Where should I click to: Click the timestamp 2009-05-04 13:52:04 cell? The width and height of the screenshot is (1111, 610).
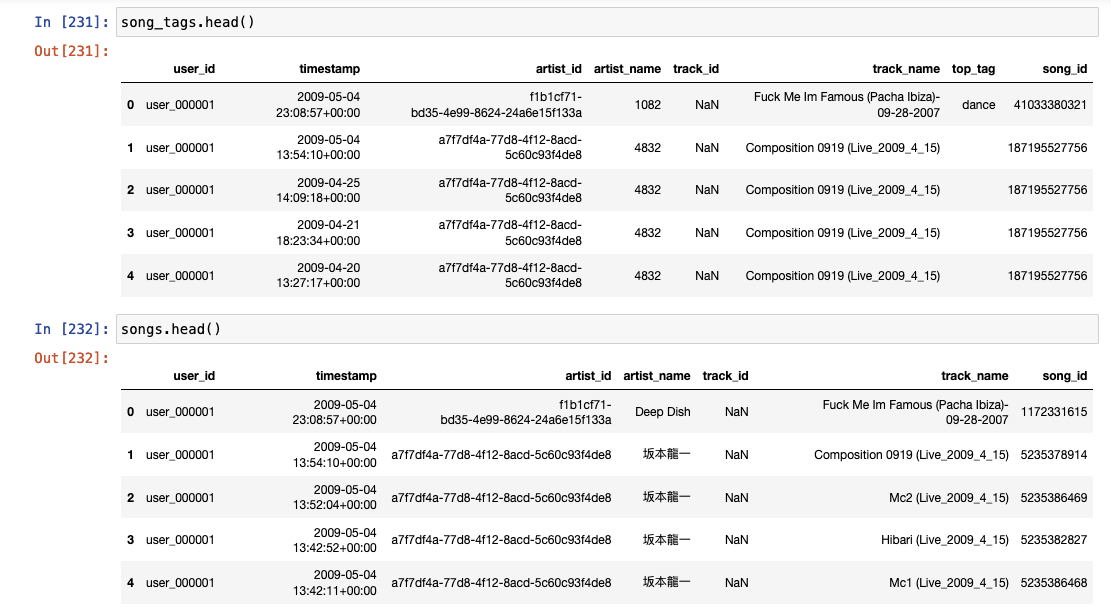pyautogui.click(x=334, y=497)
